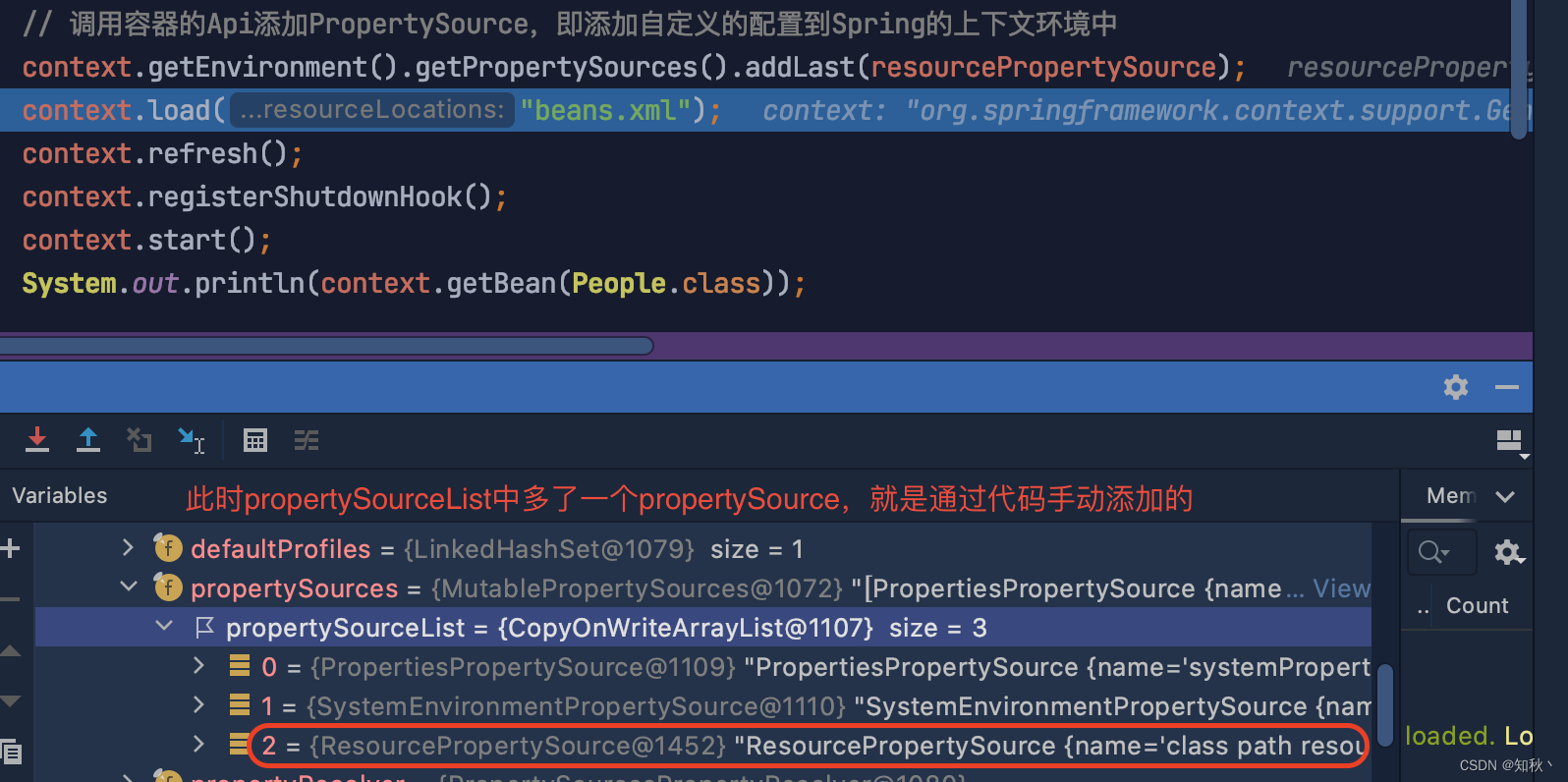Image resolution: width=1568 pixels, height=782 pixels.
Task: Open debug panel settings gear
Action: [x=1456, y=387]
